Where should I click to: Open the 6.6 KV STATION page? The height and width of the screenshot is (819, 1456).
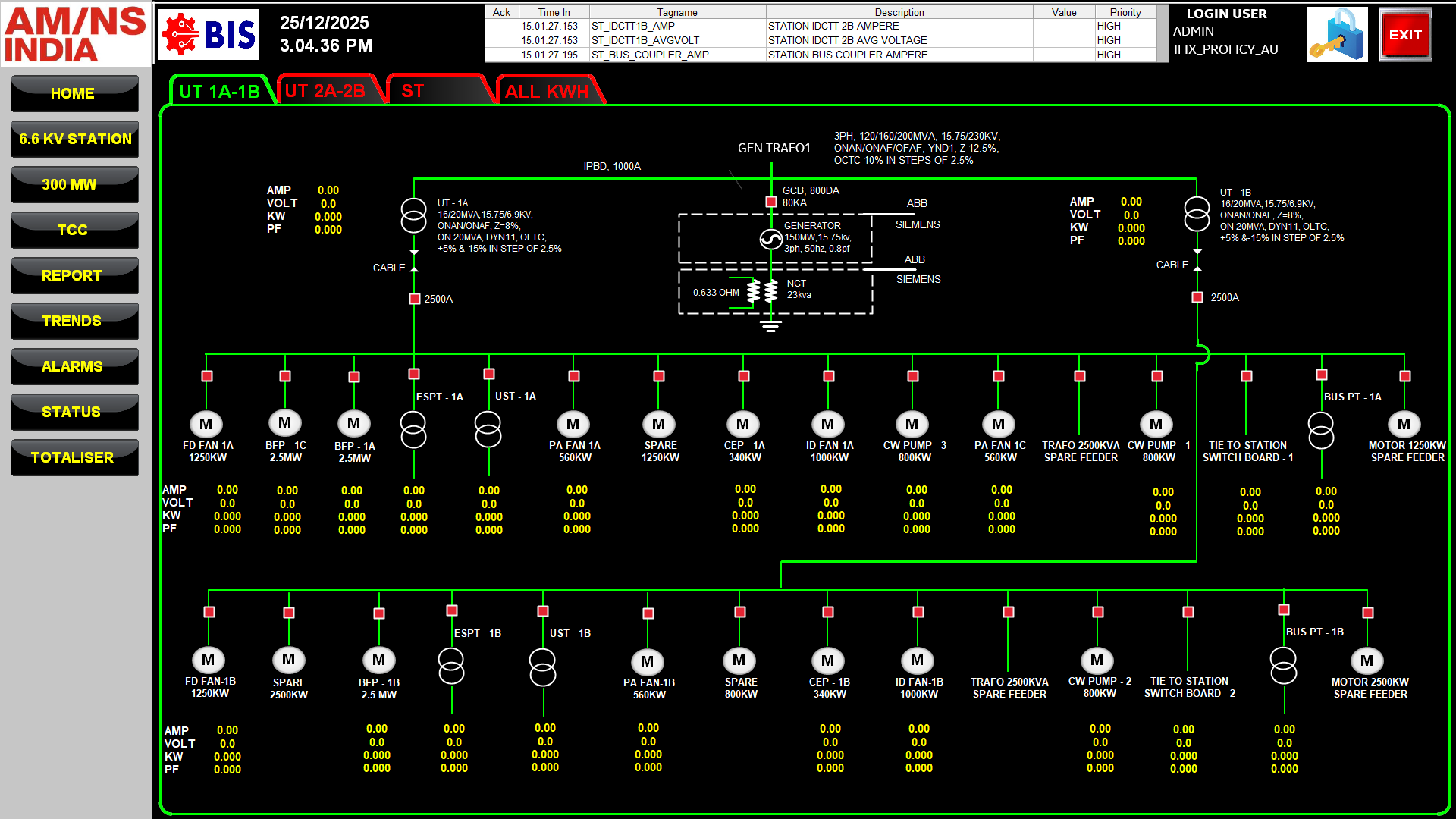[74, 139]
